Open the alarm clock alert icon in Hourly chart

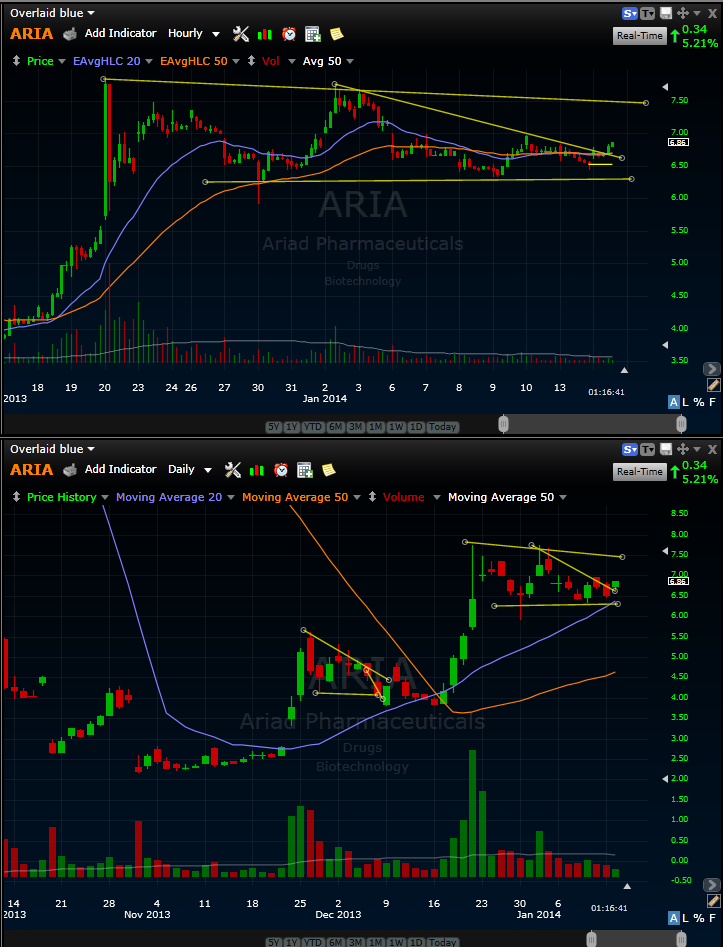(x=289, y=34)
